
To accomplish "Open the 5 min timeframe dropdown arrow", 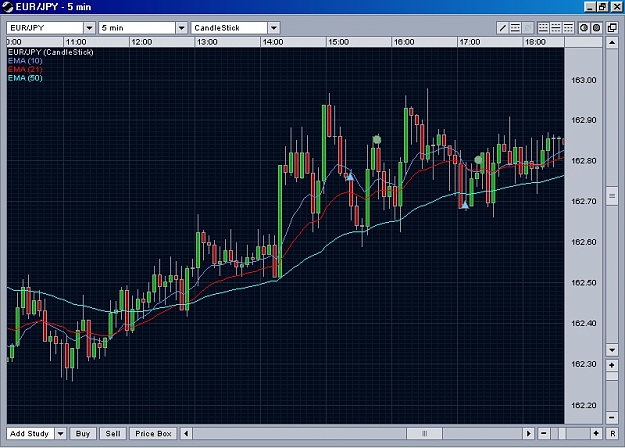I will click(x=181, y=28).
